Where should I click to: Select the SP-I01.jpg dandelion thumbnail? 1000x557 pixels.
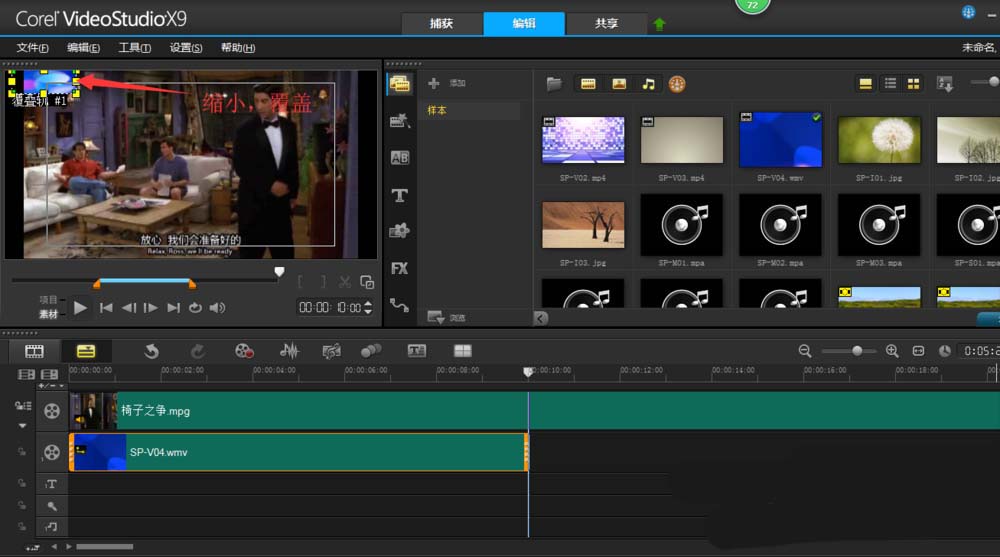pyautogui.click(x=879, y=141)
